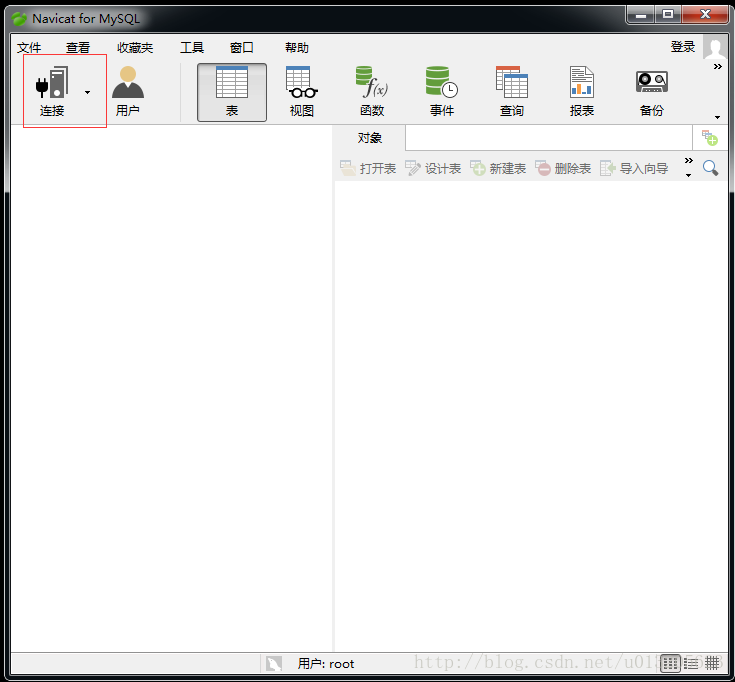735x682 pixels.
Task: Click the new-tab icon with green plus
Action: pyautogui.click(x=710, y=138)
